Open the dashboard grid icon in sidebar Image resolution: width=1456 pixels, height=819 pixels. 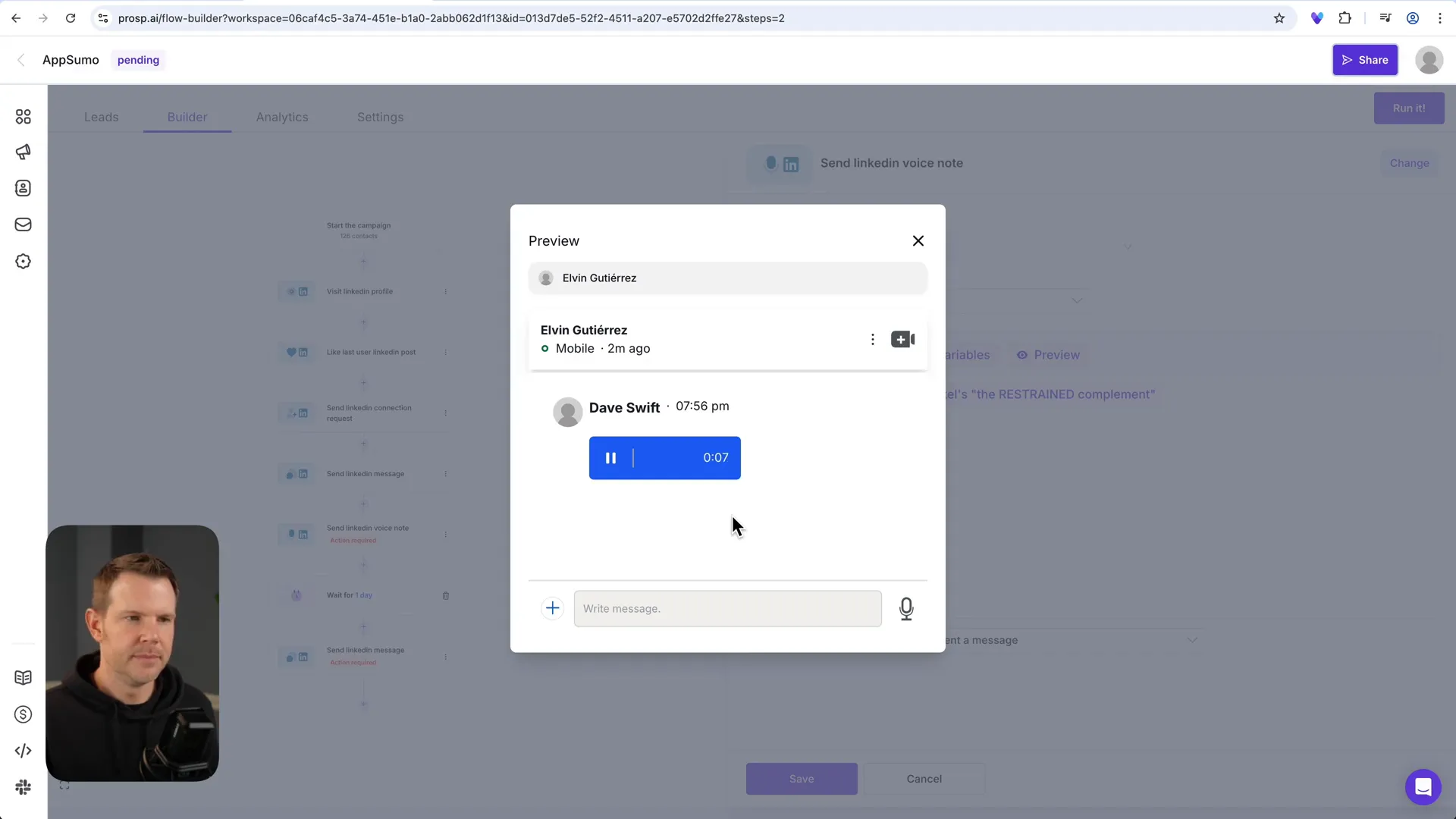click(24, 117)
